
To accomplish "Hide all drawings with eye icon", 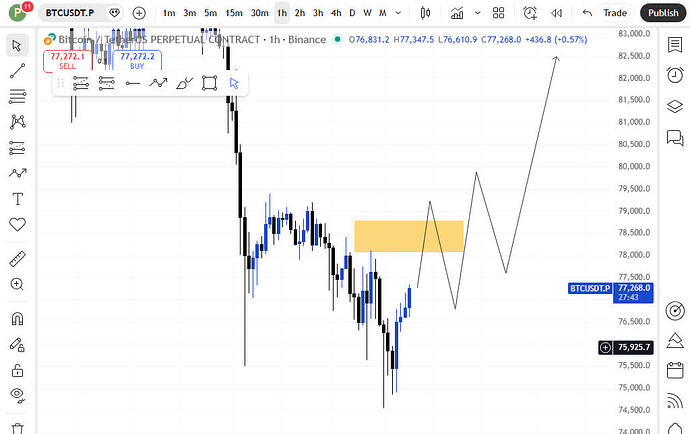I will click(17, 396).
